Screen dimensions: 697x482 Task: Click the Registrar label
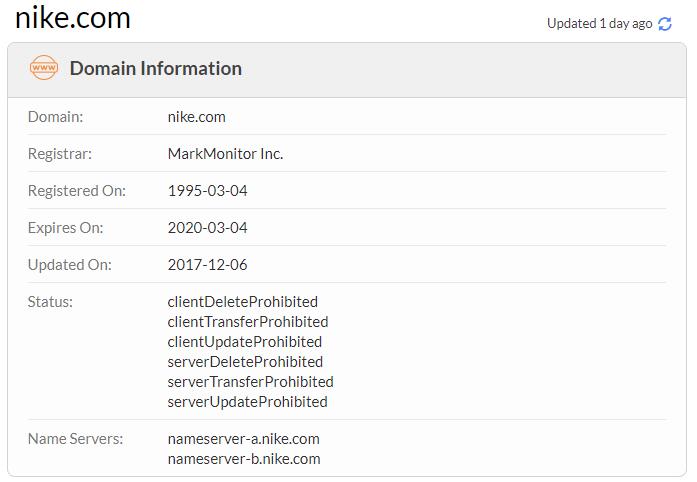click(x=60, y=154)
